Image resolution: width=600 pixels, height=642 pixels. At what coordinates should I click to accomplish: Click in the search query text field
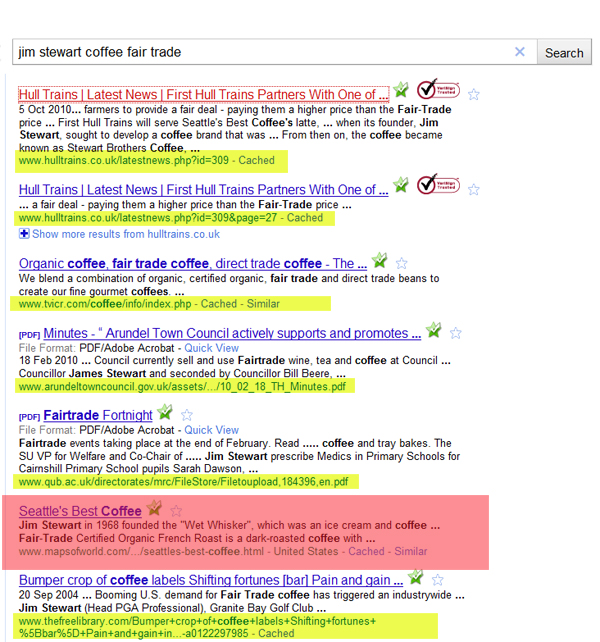pos(260,52)
